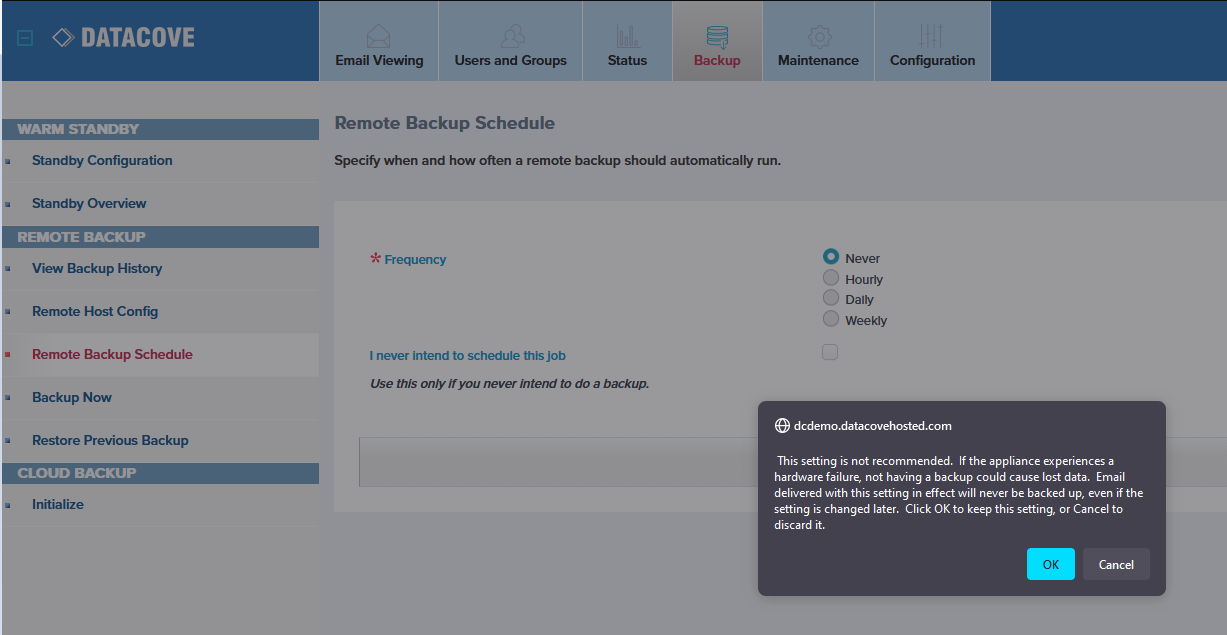Click the Datacove logo

click(124, 38)
